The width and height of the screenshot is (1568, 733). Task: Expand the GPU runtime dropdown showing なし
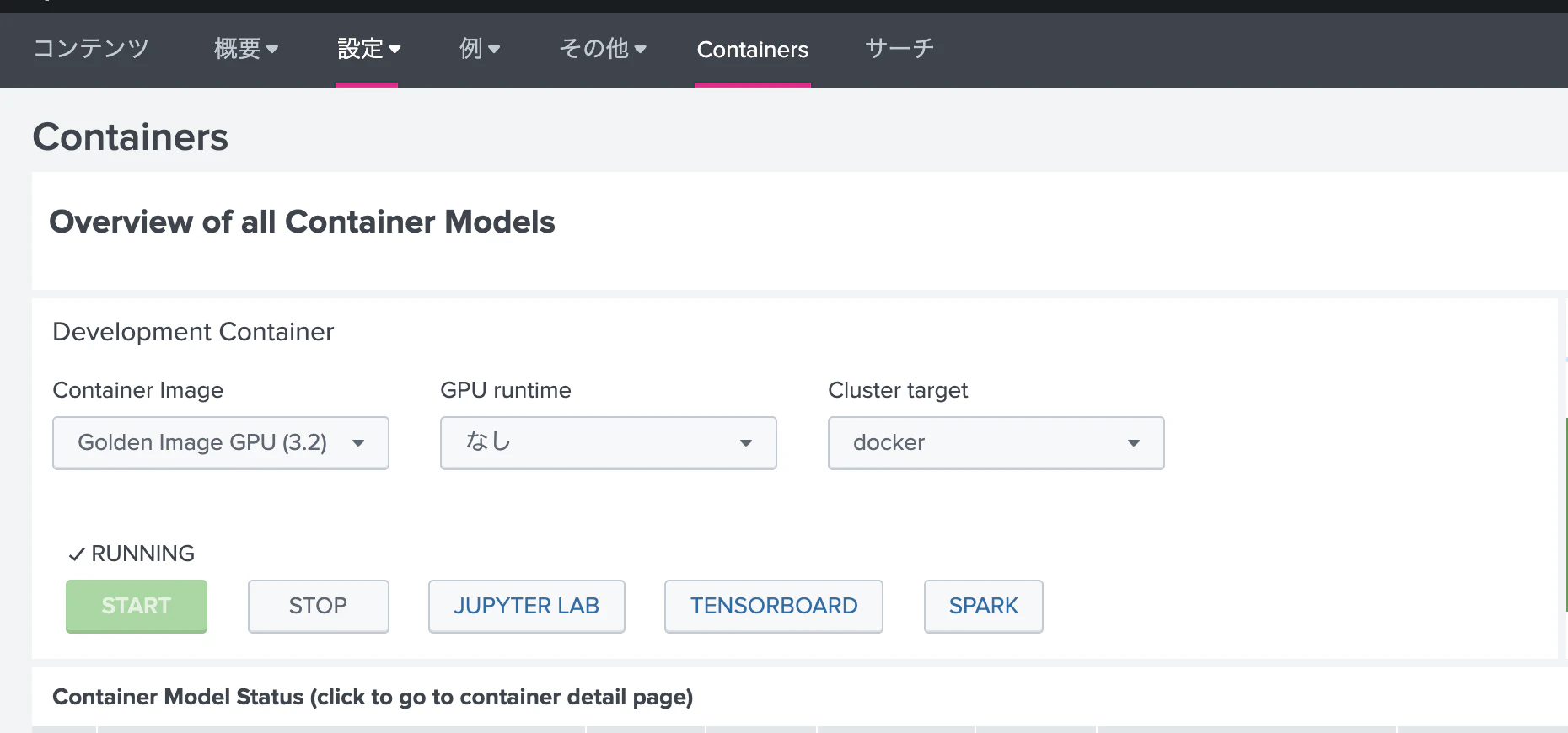pyautogui.click(x=608, y=442)
